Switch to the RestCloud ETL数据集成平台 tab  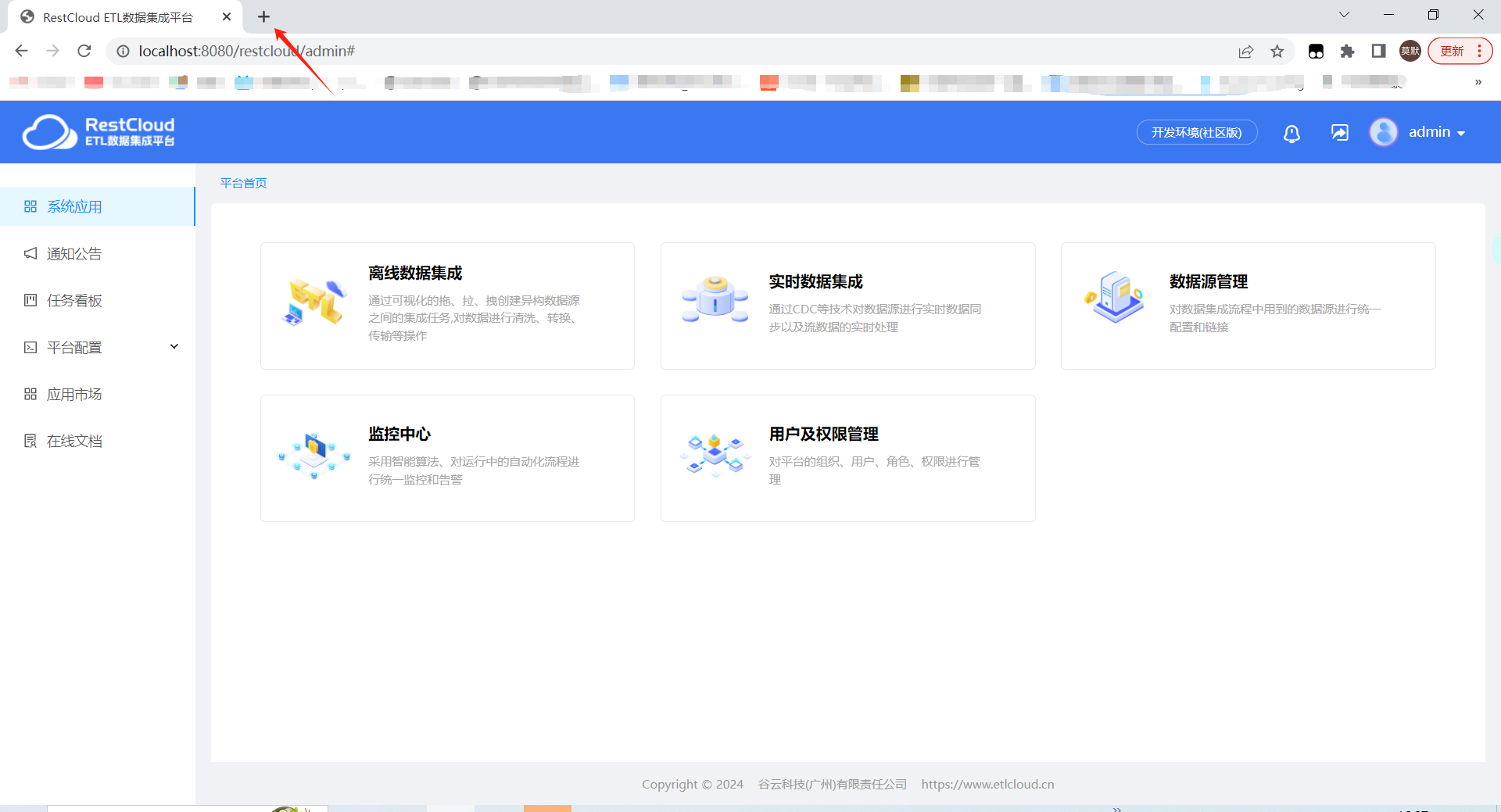117,16
